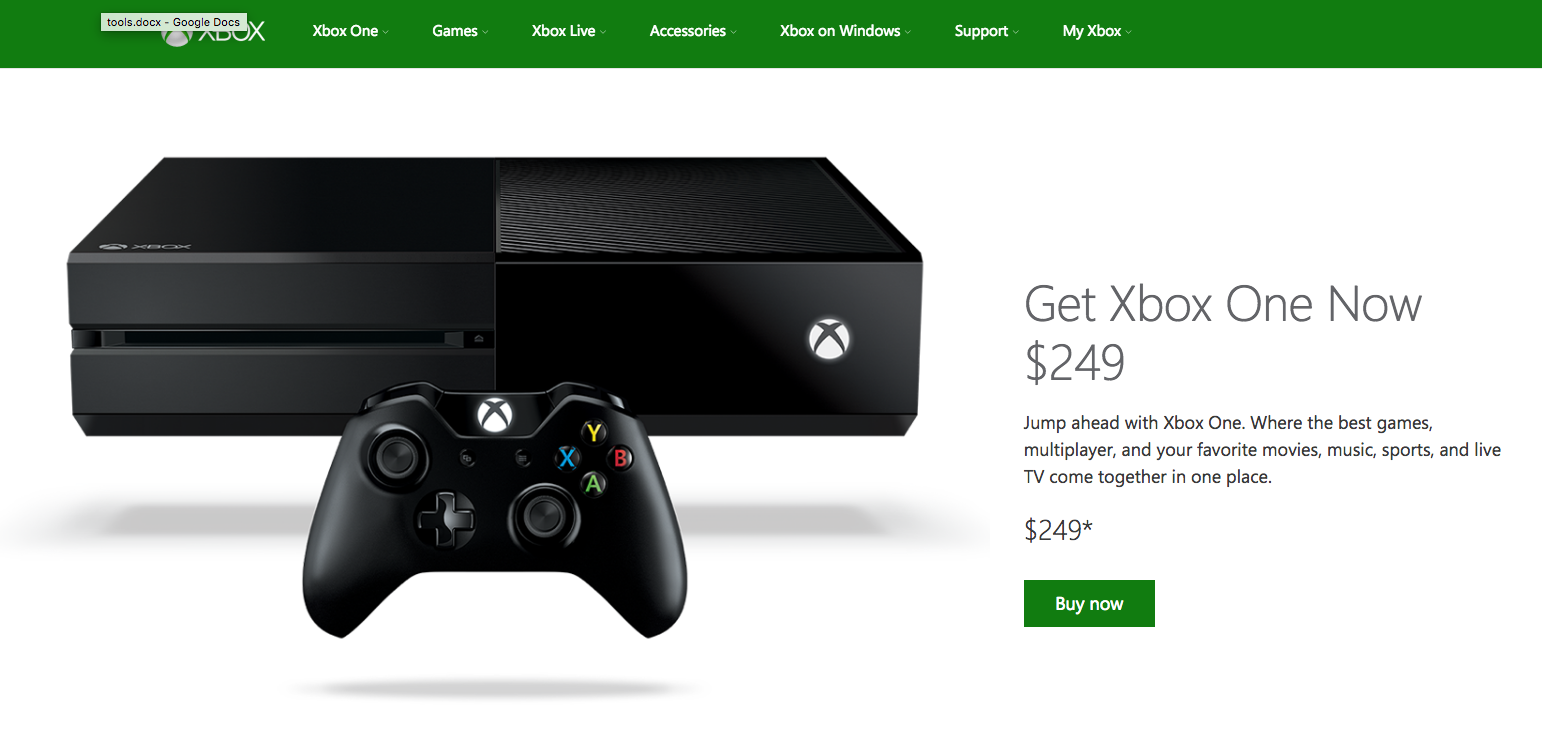Click the green A button on the controller
The width and height of the screenshot is (1542, 736).
594,484
